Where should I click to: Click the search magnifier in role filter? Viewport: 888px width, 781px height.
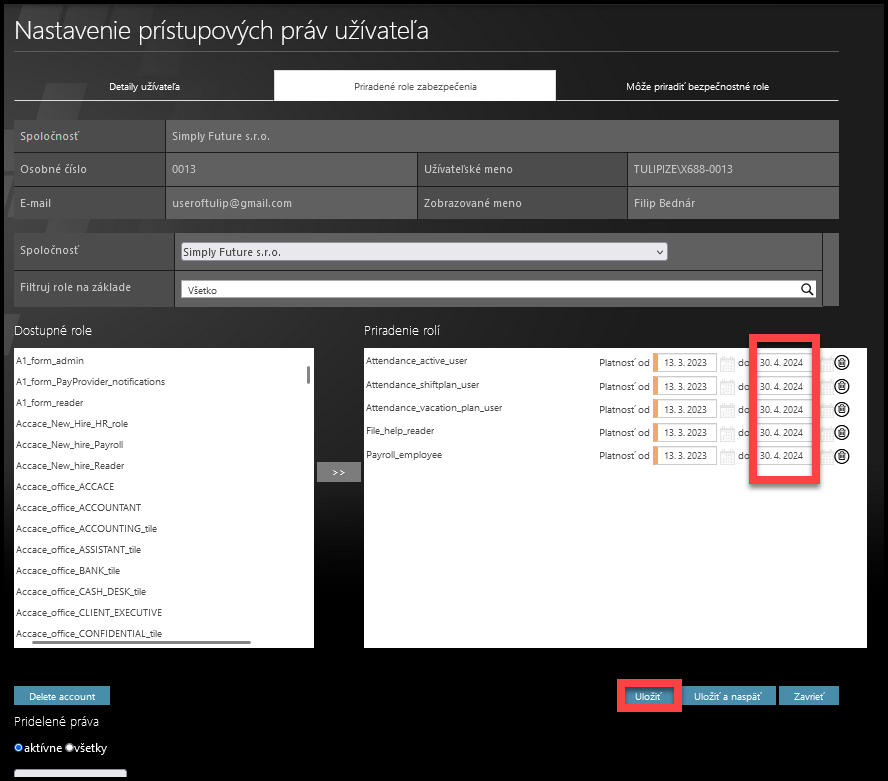pyautogui.click(x=806, y=290)
